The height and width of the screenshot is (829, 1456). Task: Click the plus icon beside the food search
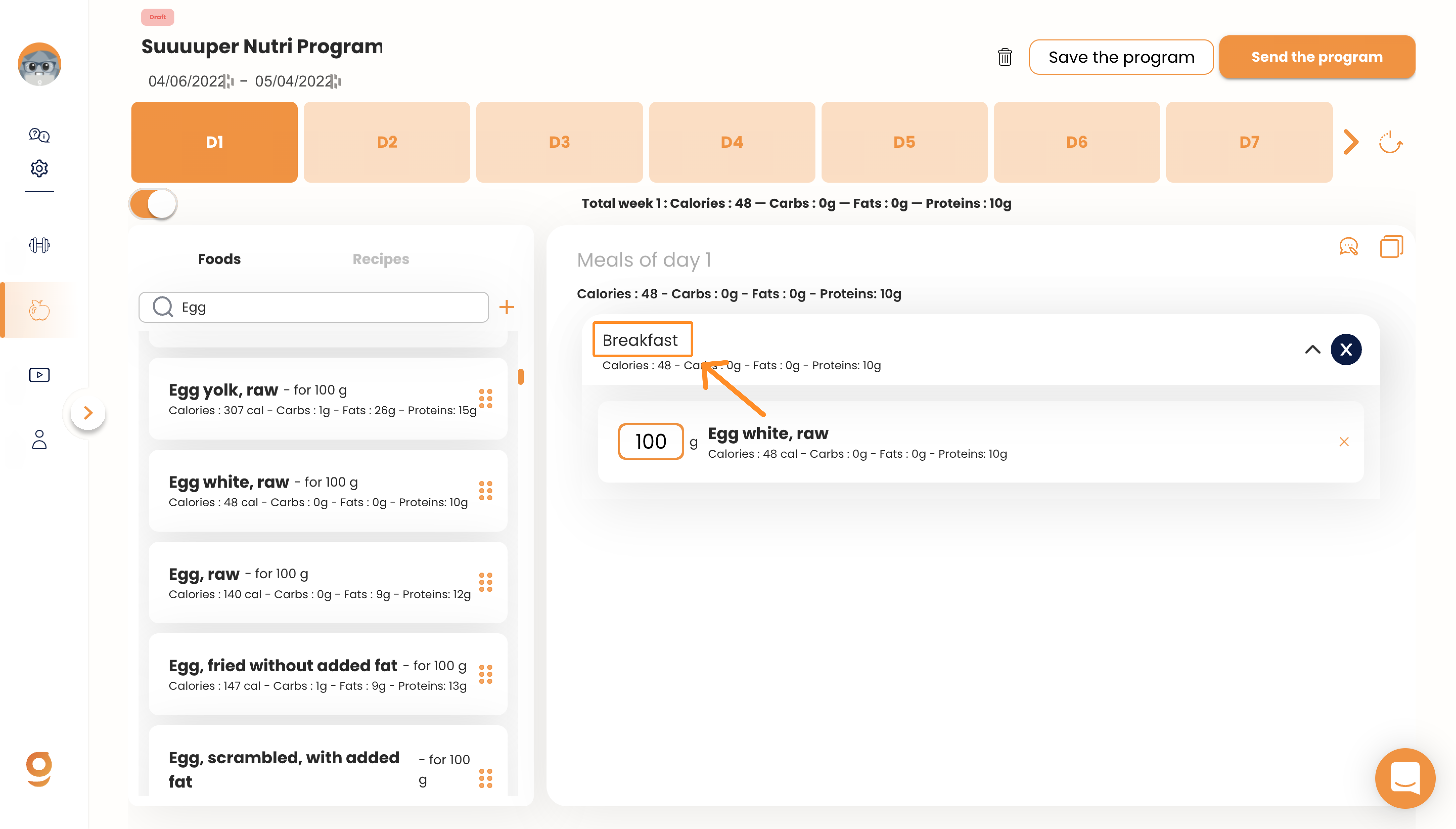point(506,308)
